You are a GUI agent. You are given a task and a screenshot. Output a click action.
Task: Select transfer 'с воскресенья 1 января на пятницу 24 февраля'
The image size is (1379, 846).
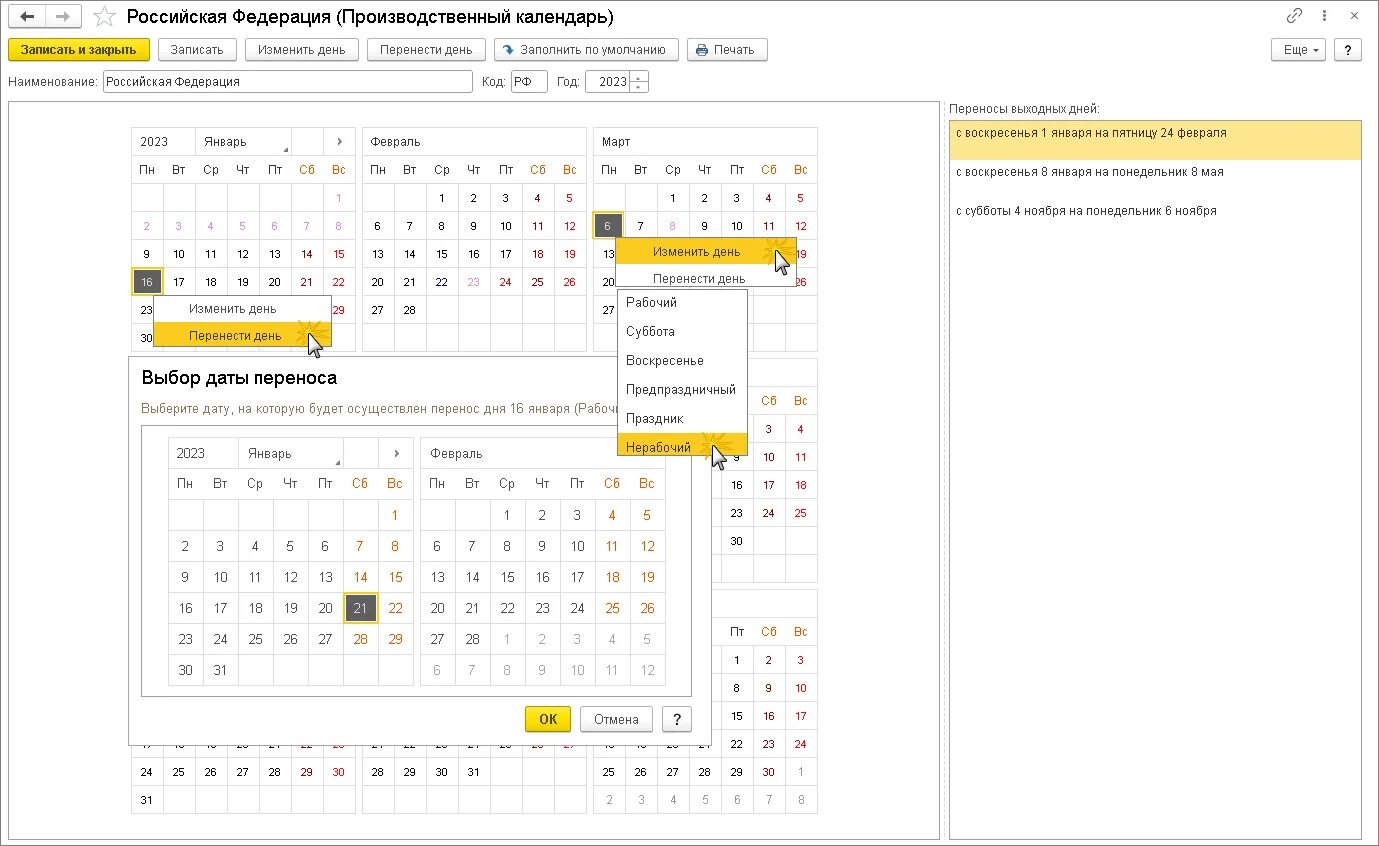(1155, 140)
